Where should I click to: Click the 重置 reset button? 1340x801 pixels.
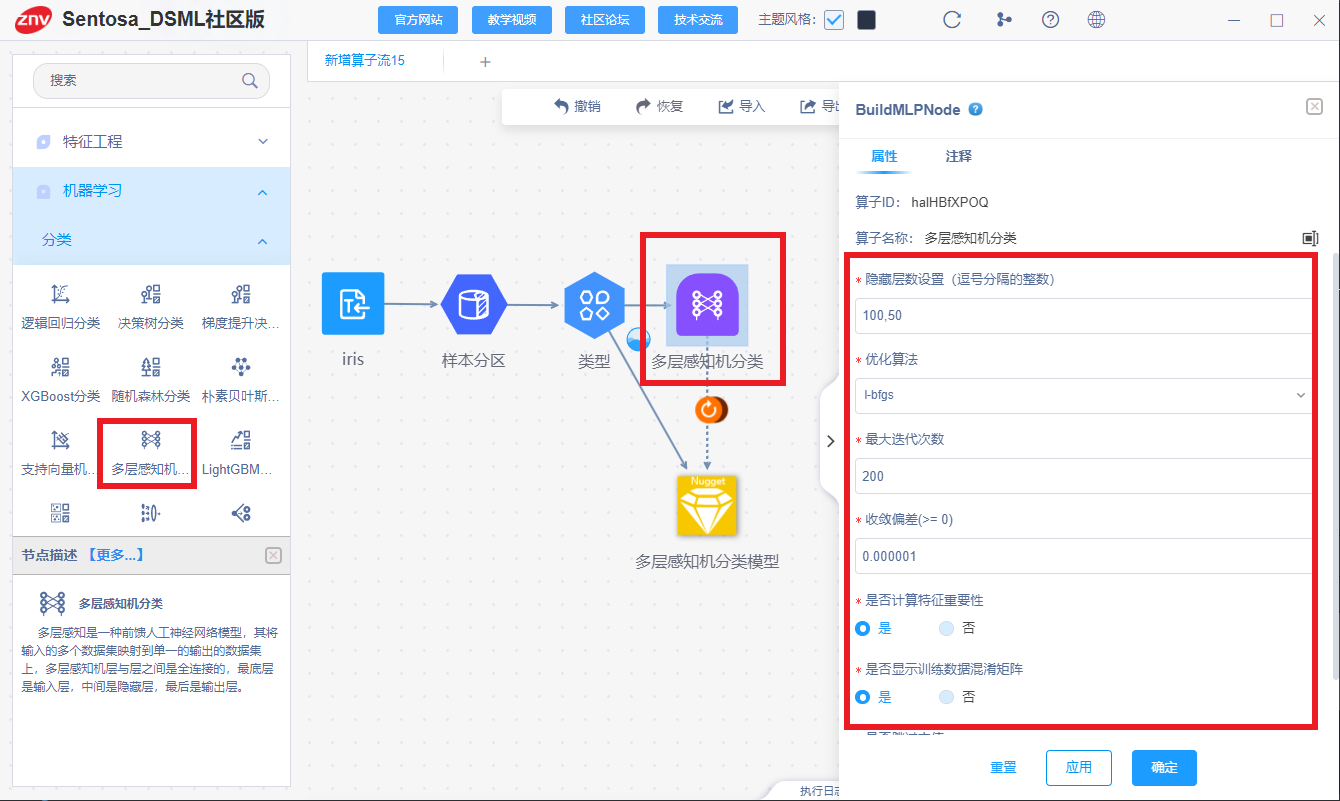tap(1004, 768)
